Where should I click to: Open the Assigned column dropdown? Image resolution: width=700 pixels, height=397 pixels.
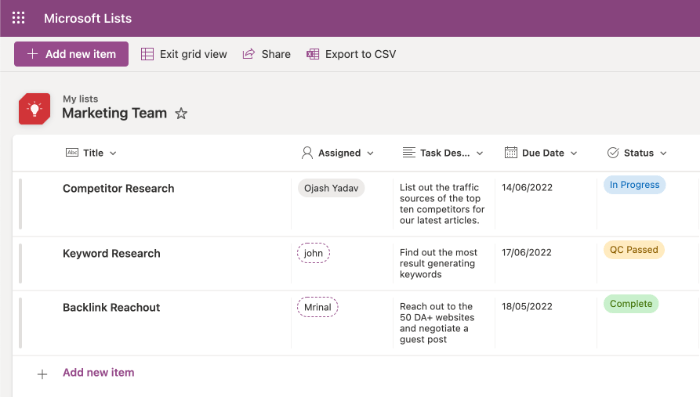(x=370, y=153)
